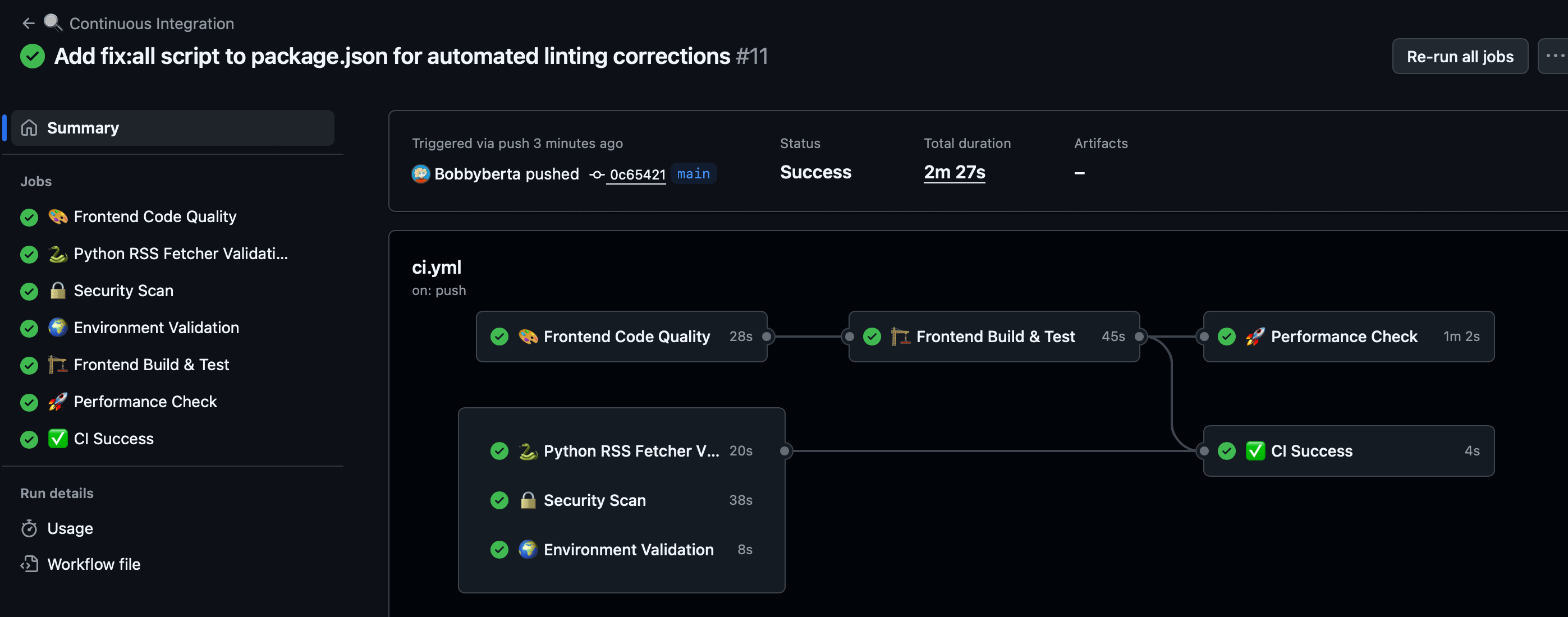This screenshot has height=617, width=1568.
Task: Click the file icon beside Workflow file
Action: click(x=30, y=564)
